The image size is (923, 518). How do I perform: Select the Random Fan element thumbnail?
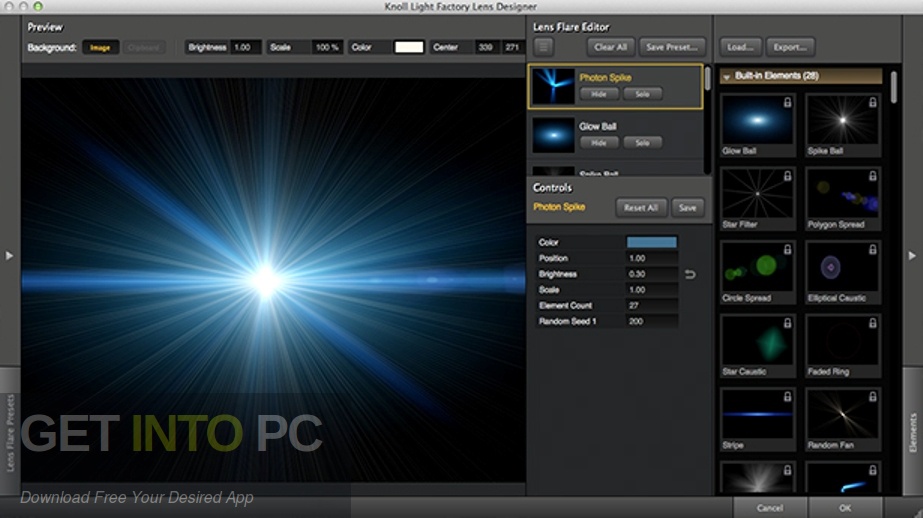pos(842,414)
